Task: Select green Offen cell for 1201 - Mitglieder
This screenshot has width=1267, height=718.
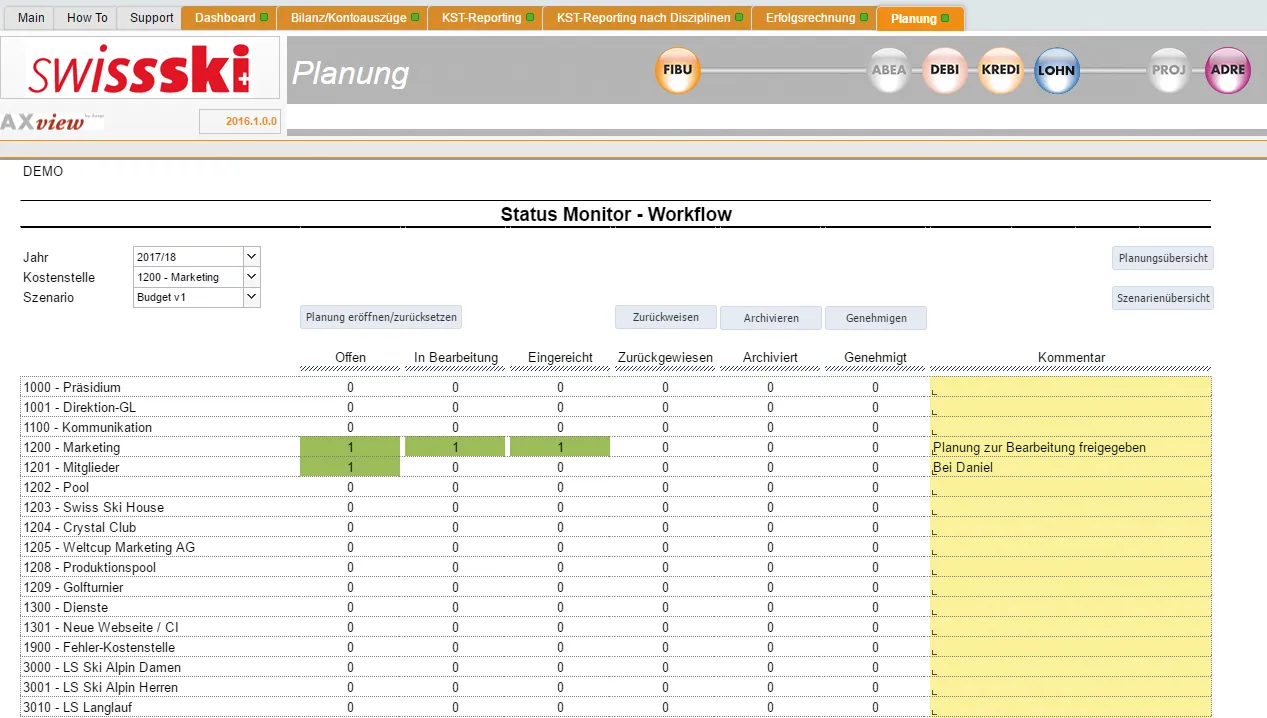Action: pyautogui.click(x=350, y=467)
